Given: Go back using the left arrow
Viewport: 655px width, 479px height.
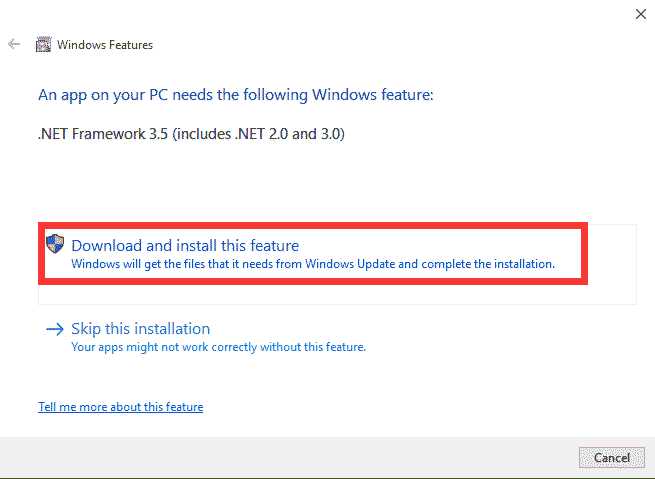Looking at the screenshot, I should click(x=14, y=45).
